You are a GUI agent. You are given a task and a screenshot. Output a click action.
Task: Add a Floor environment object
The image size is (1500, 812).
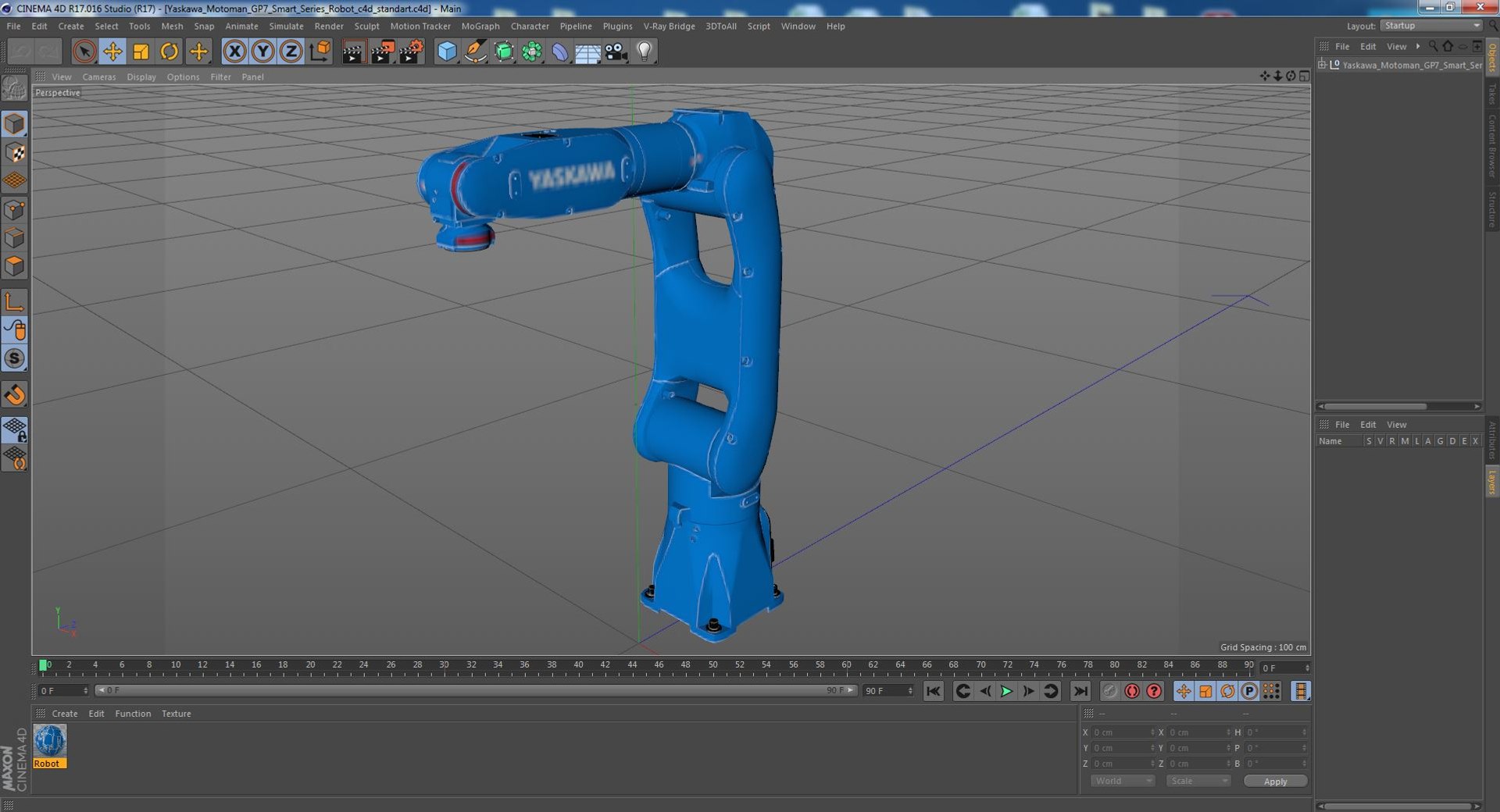(x=587, y=52)
